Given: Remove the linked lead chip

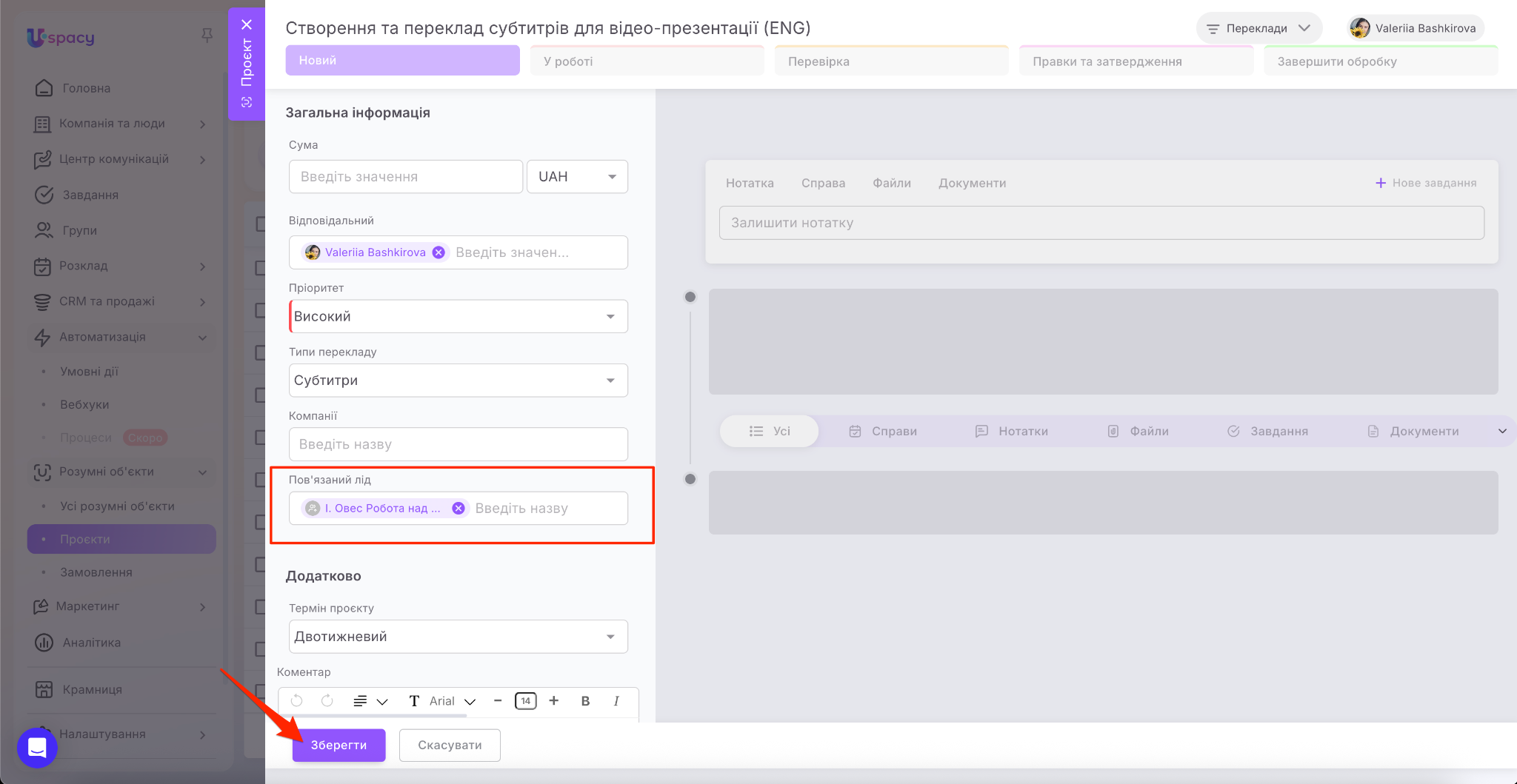Looking at the screenshot, I should [x=459, y=509].
